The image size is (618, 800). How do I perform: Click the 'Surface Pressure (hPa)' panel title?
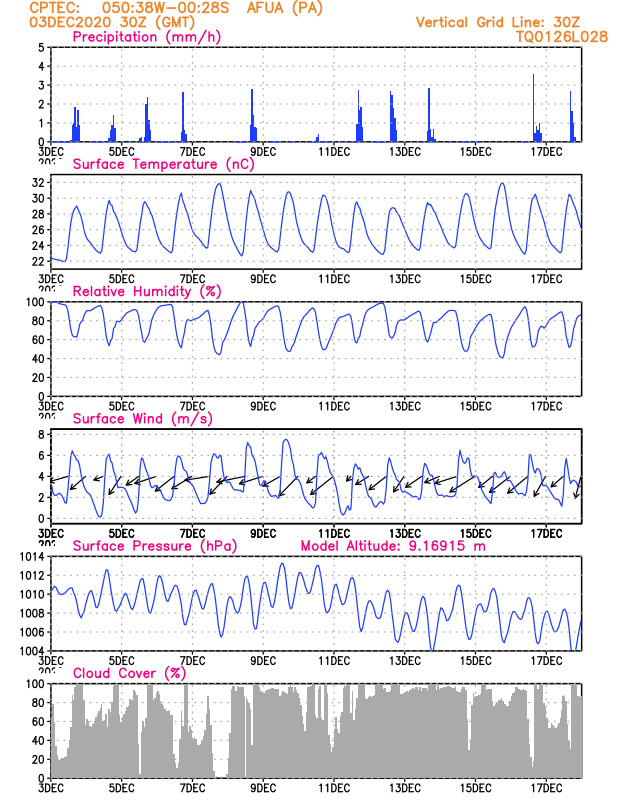[x=155, y=546]
